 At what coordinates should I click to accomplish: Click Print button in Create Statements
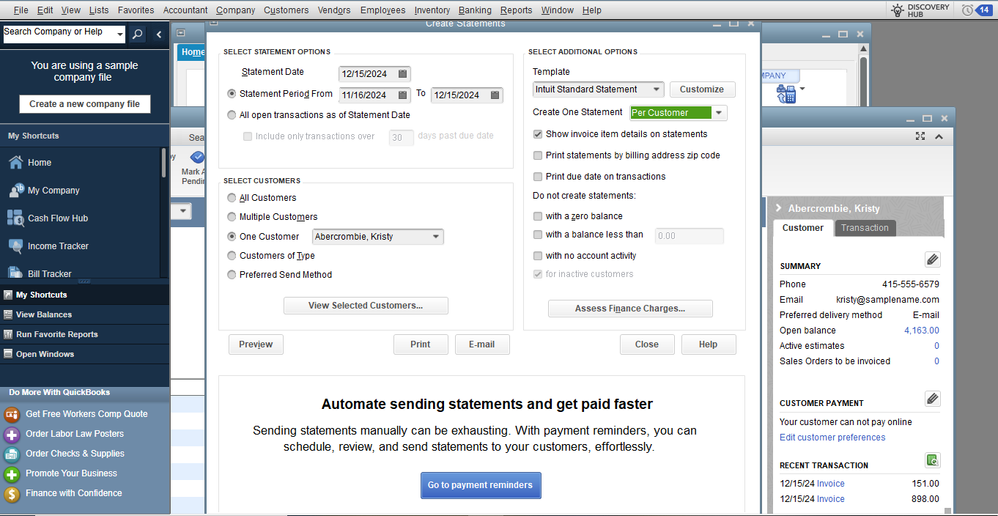coord(420,344)
